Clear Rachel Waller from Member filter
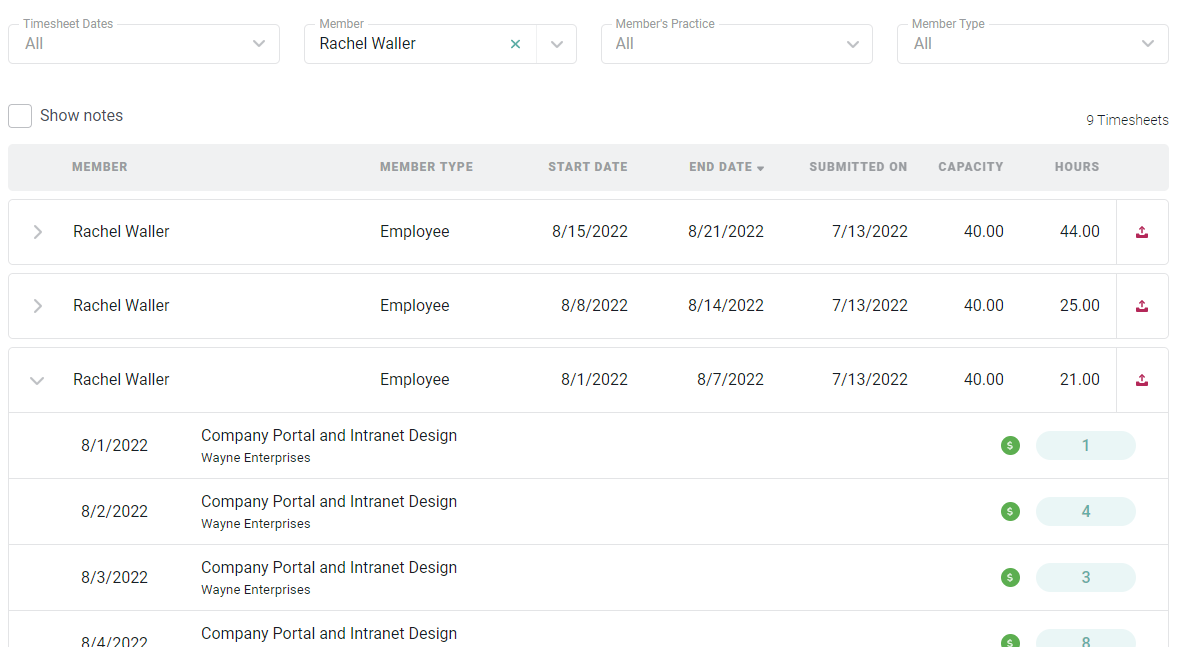The height and width of the screenshot is (647, 1180). [x=515, y=44]
